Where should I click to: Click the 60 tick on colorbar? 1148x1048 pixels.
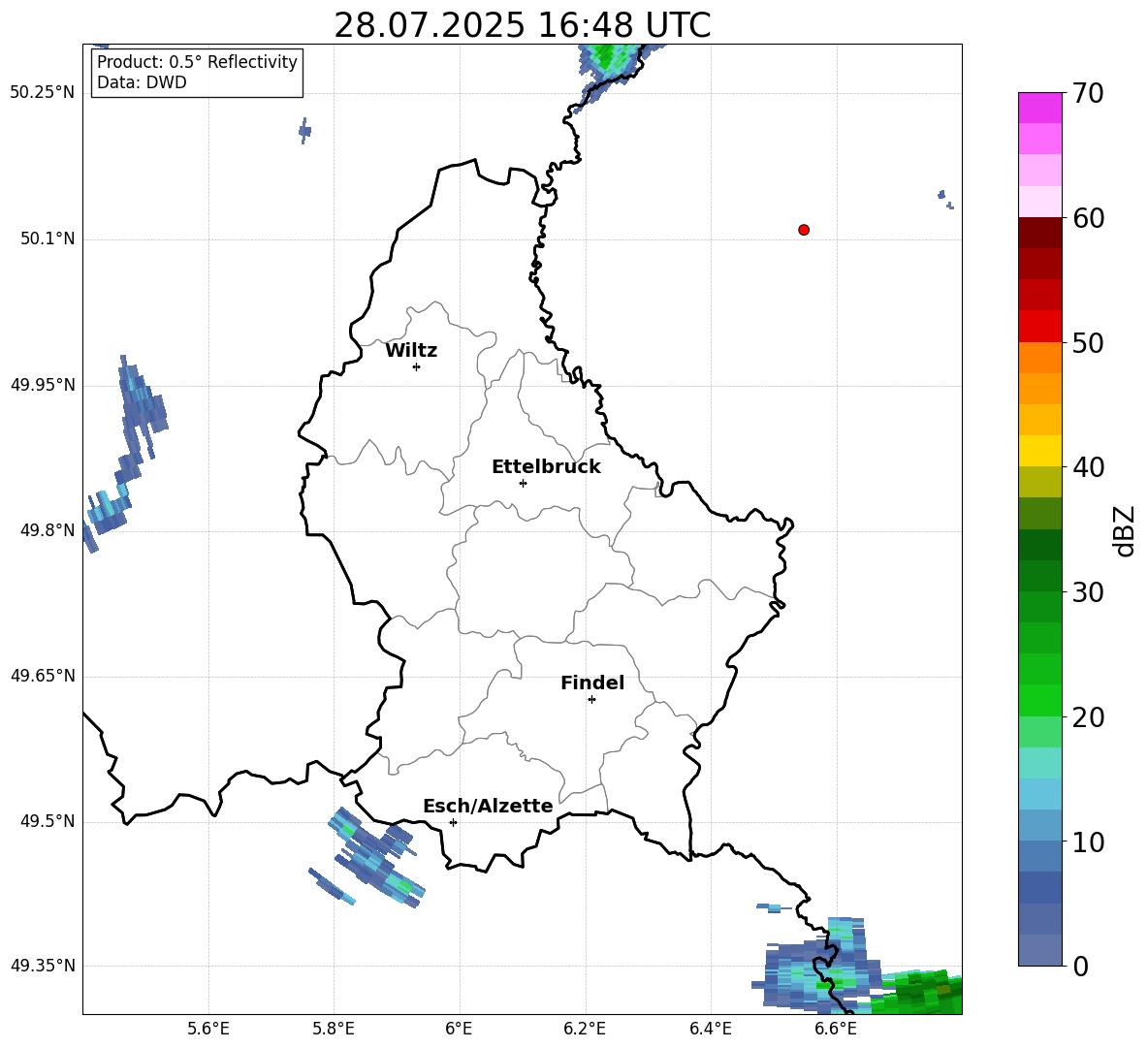(1088, 218)
